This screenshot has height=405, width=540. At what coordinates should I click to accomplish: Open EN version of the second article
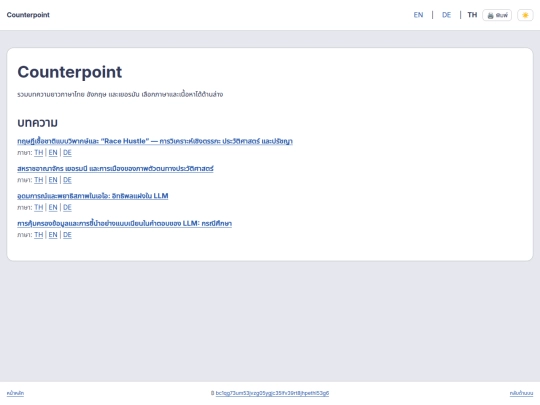(53, 180)
